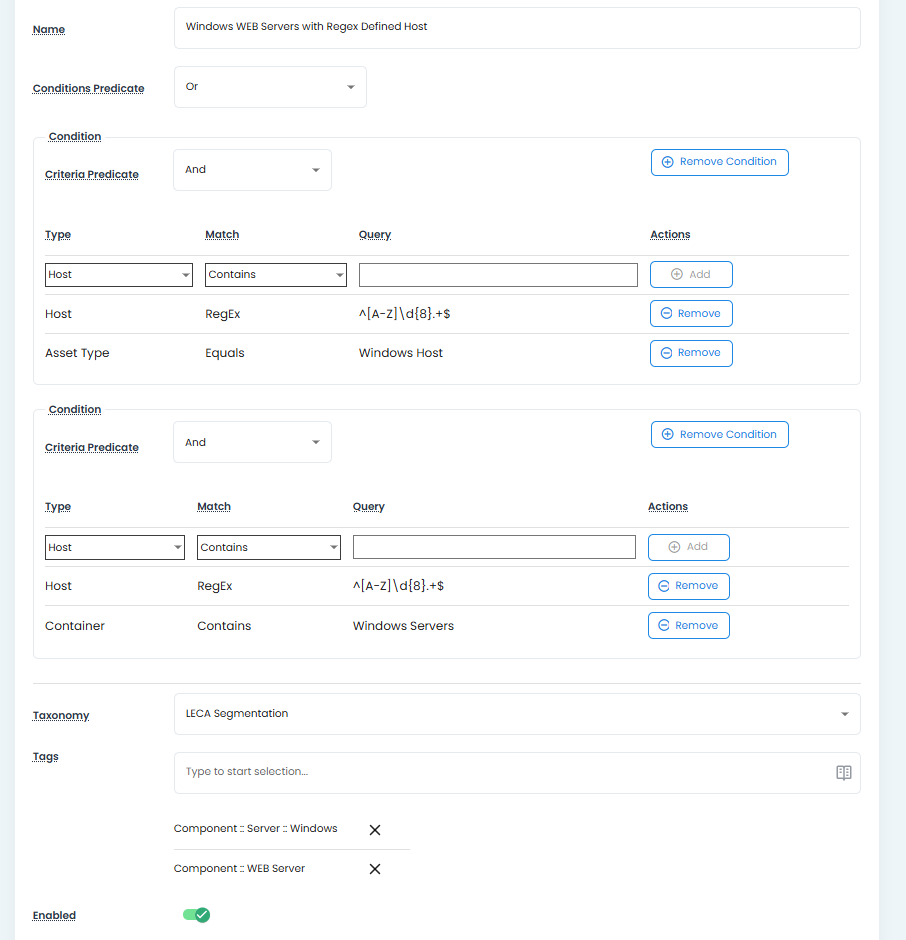Remove first condition's Host RegEx criterion
This screenshot has width=906, height=940.
(691, 314)
